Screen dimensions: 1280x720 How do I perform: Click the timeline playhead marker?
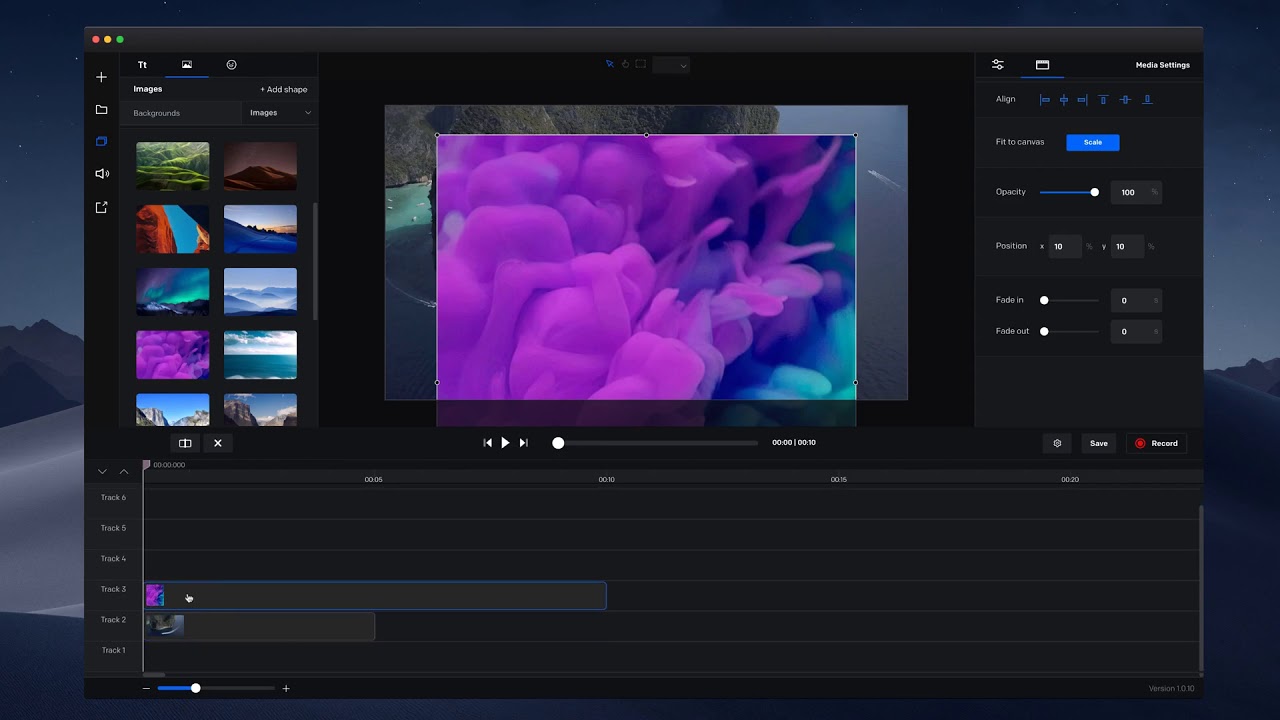click(x=146, y=465)
